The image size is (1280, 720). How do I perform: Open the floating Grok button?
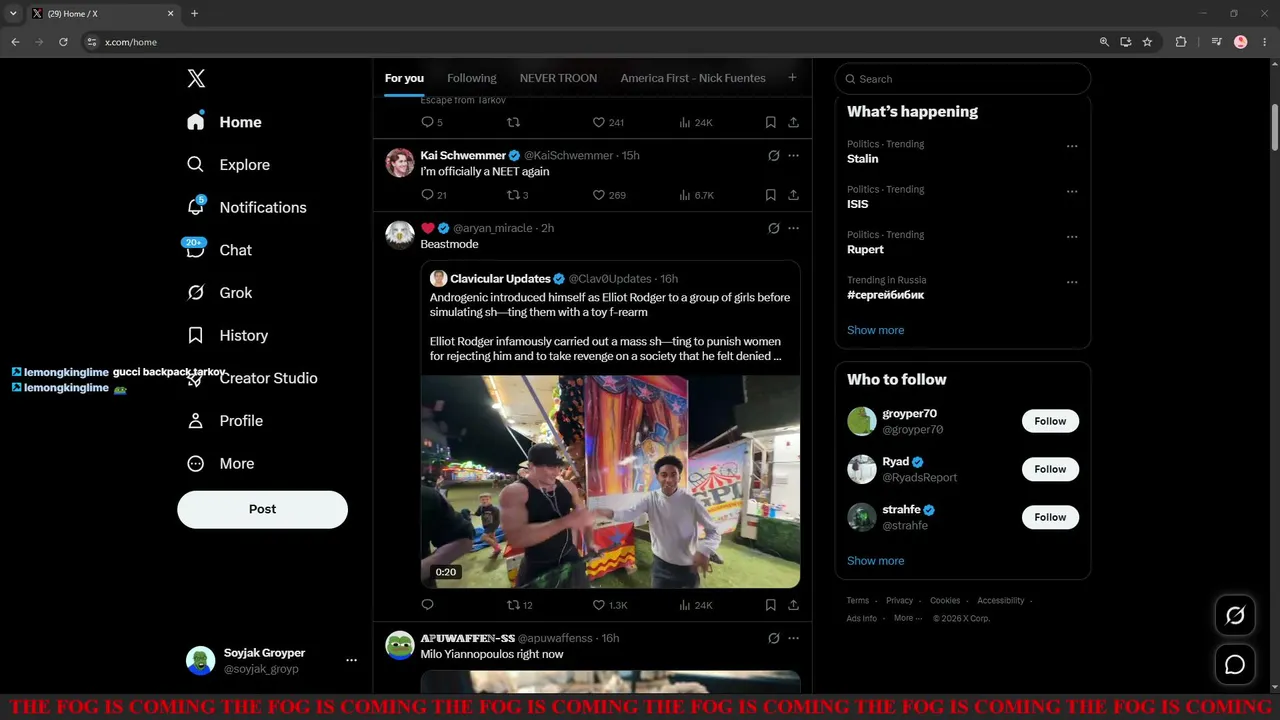[1235, 616]
